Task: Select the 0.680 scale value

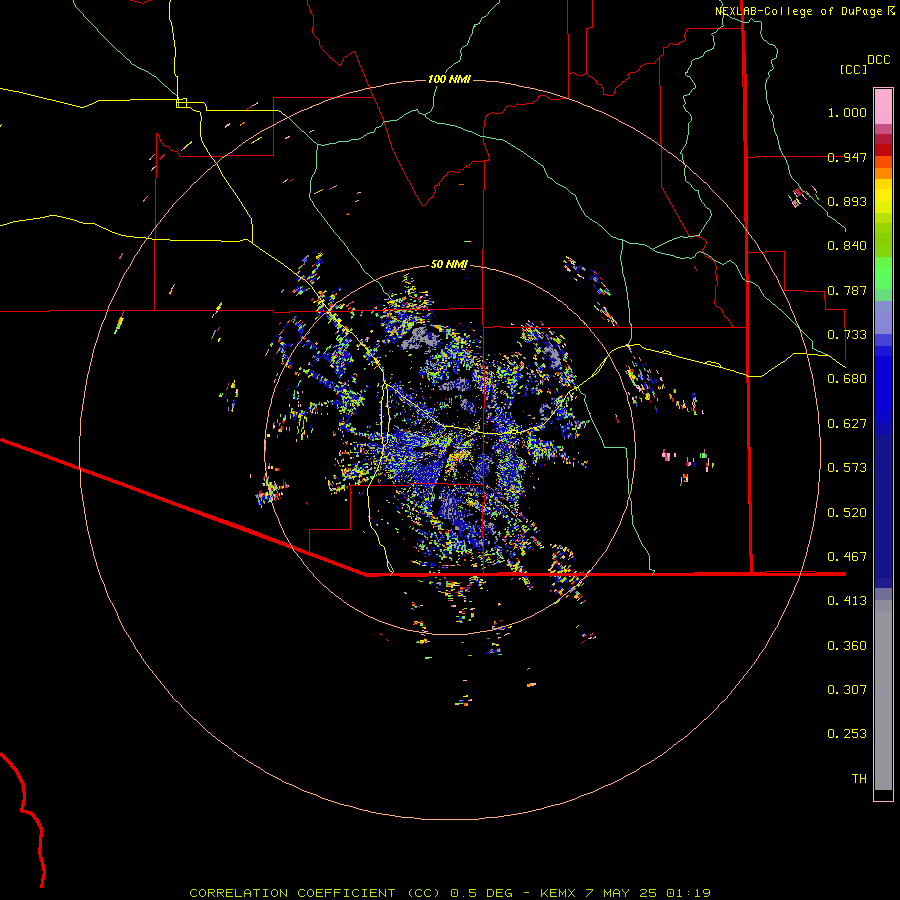Action: click(847, 379)
